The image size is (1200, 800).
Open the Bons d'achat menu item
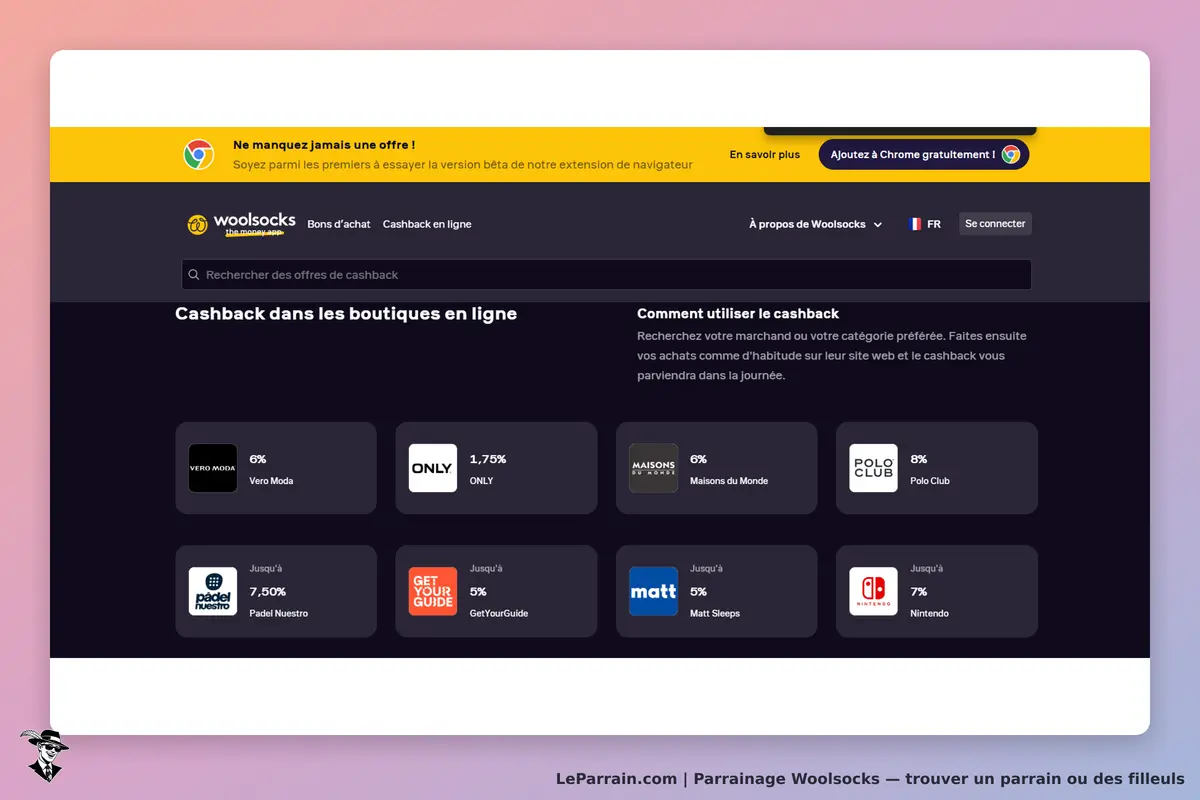[x=339, y=224]
